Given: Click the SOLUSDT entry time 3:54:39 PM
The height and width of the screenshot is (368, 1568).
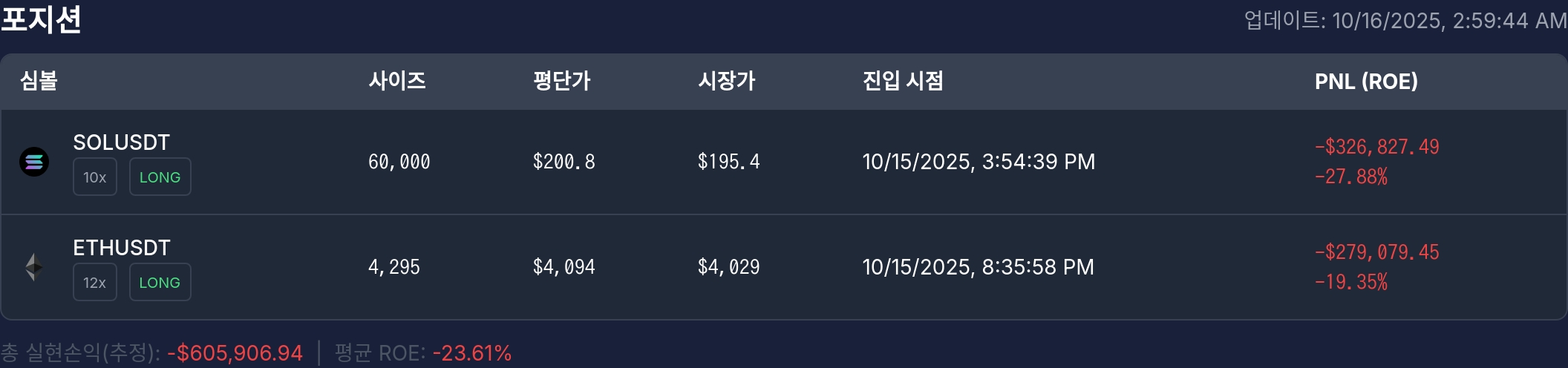Looking at the screenshot, I should tap(1038, 162).
